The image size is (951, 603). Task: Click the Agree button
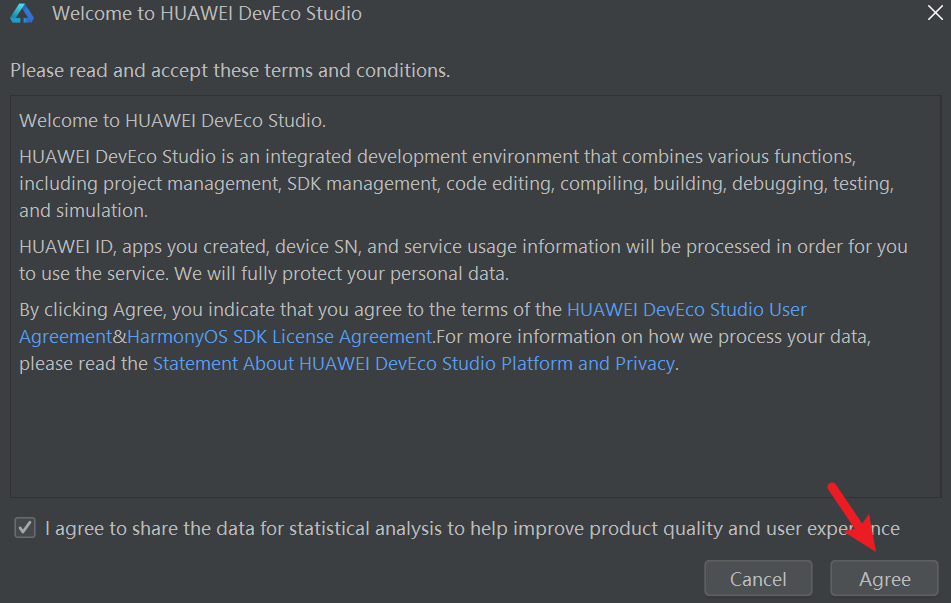[x=884, y=578]
